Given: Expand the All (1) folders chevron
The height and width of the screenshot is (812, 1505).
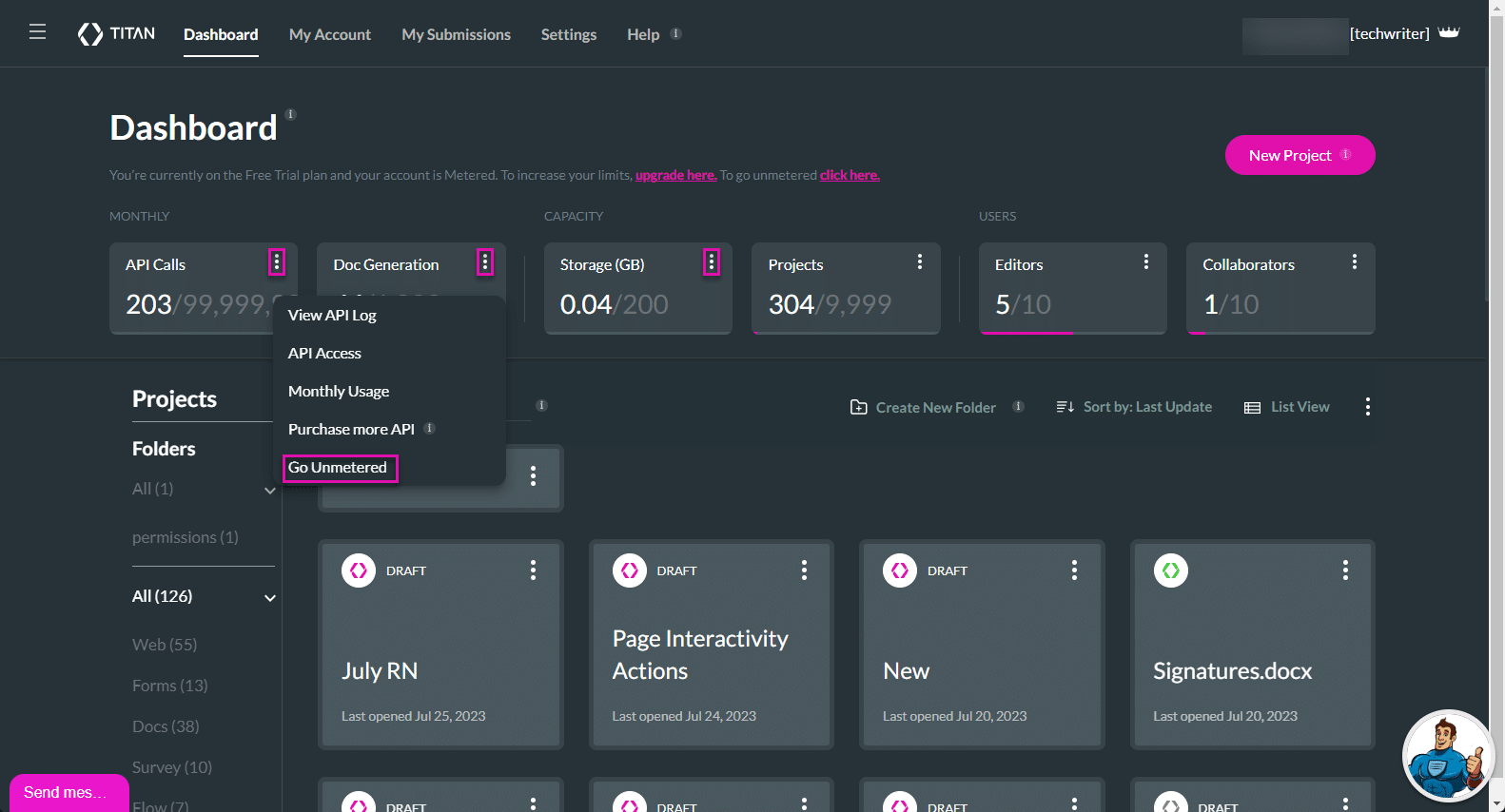Looking at the screenshot, I should (270, 491).
